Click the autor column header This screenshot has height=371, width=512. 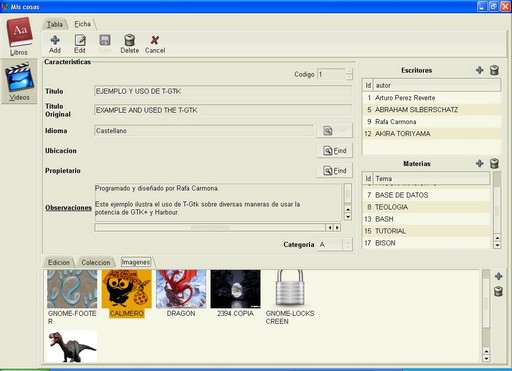click(x=437, y=85)
